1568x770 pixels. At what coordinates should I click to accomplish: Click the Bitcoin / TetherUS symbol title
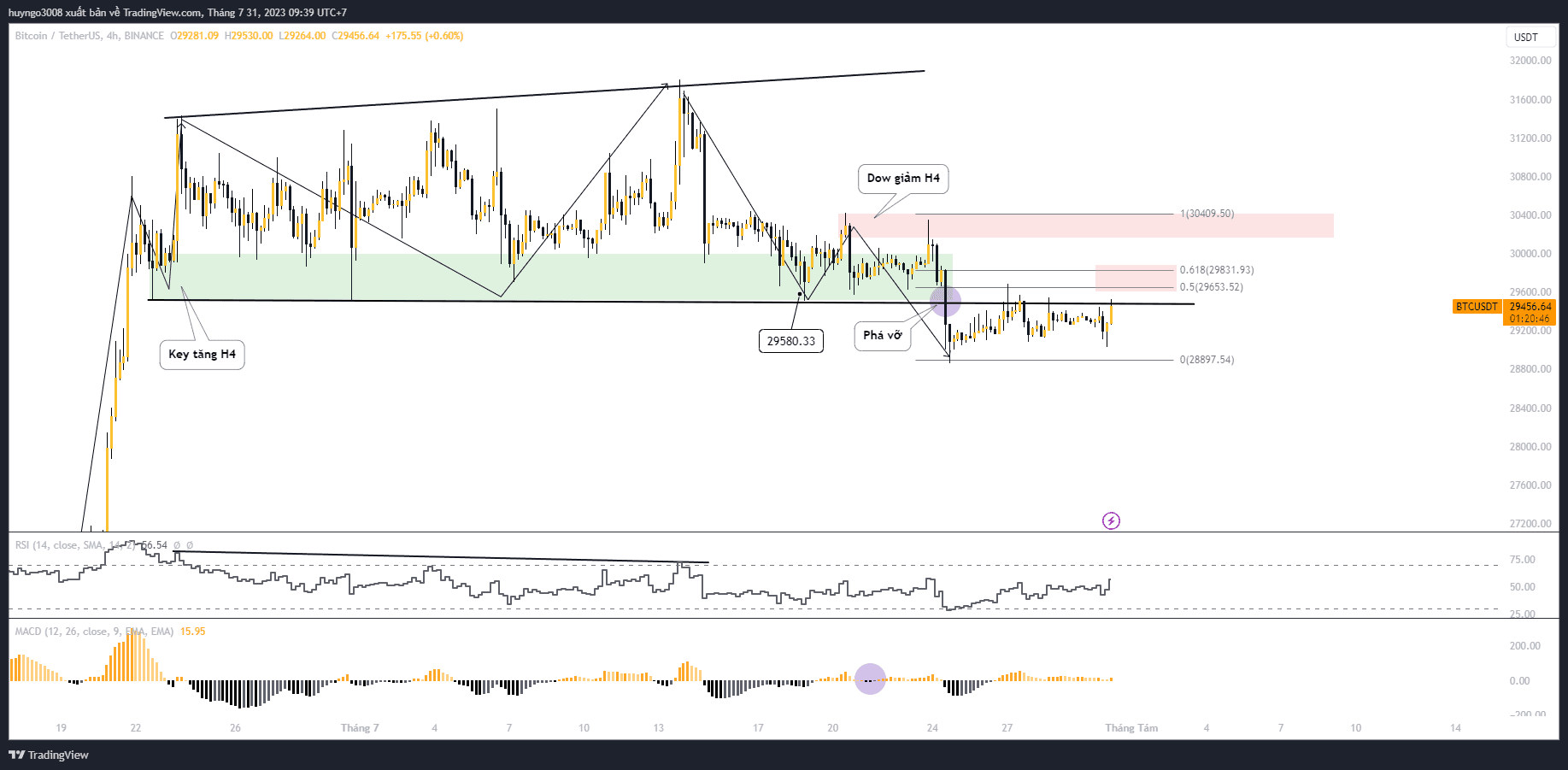click(x=57, y=36)
